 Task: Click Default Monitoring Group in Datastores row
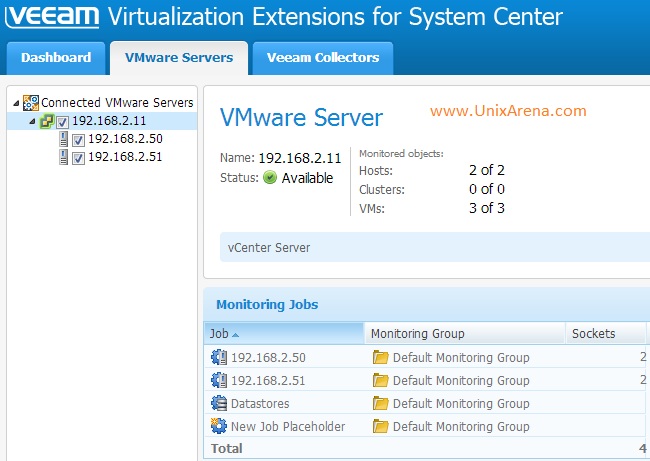click(461, 403)
